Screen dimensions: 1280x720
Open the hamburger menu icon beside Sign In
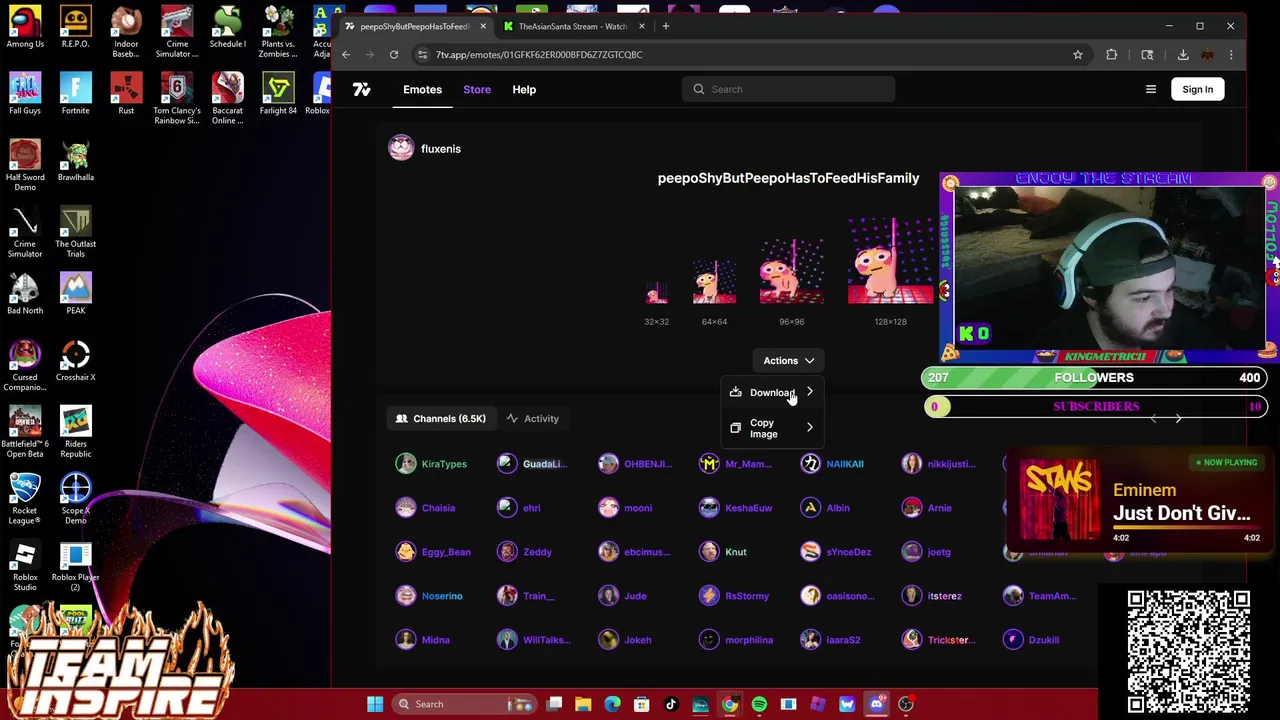click(x=1151, y=89)
